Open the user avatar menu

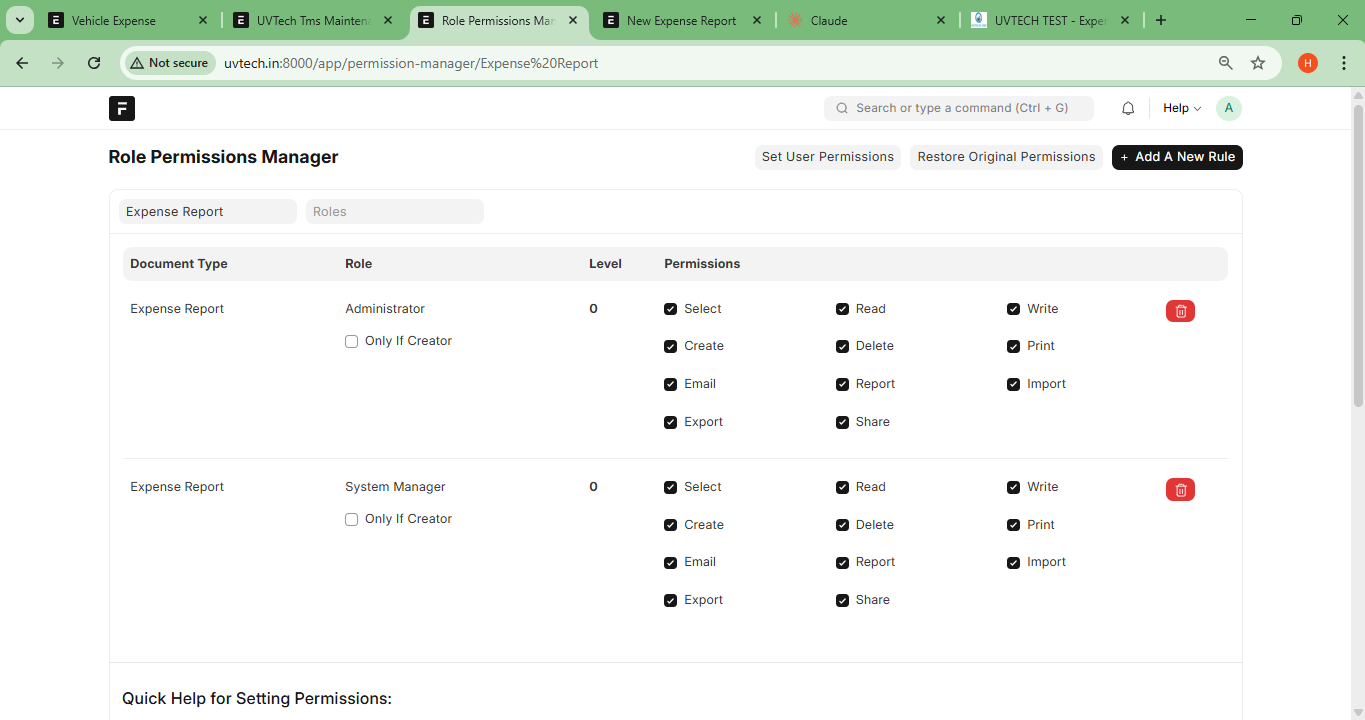1228,108
